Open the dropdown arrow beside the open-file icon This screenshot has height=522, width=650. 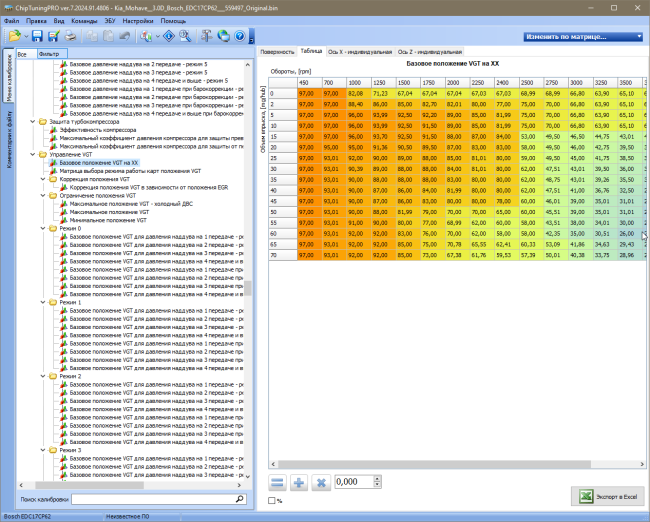(x=26, y=37)
